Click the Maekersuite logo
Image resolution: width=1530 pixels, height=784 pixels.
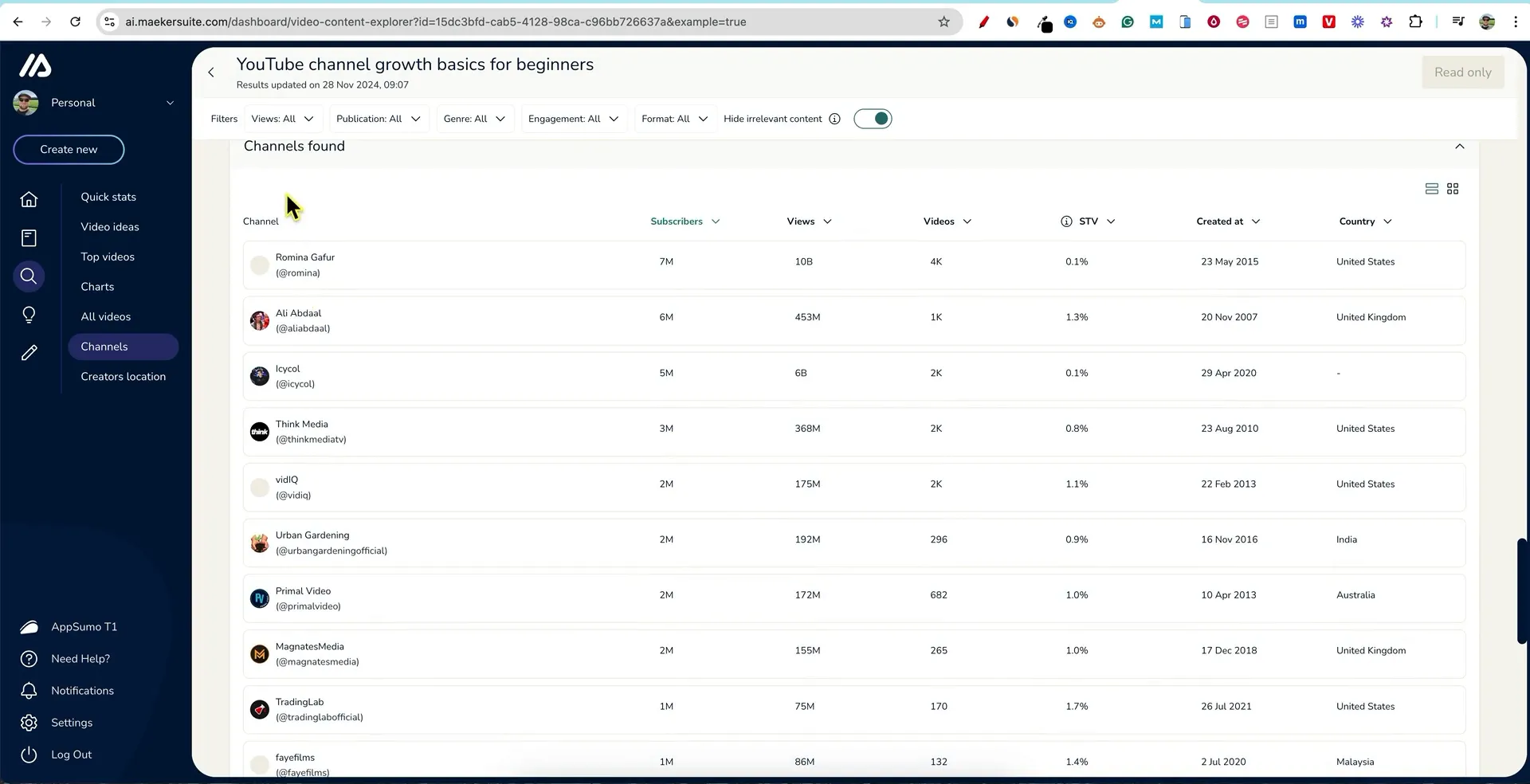point(35,65)
